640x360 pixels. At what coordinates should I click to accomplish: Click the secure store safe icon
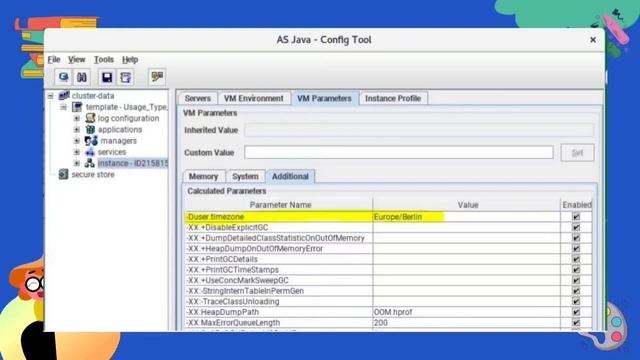63,174
